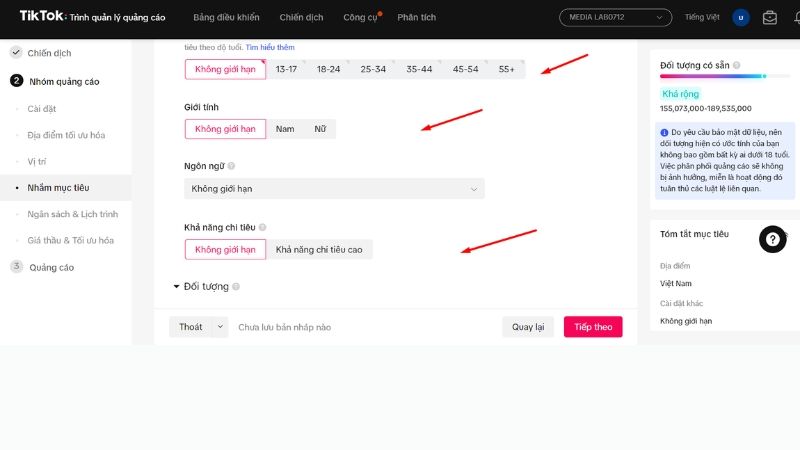Open the Ngôn ngữ language dropdown
Image resolution: width=800 pixels, height=450 pixels.
pos(334,189)
